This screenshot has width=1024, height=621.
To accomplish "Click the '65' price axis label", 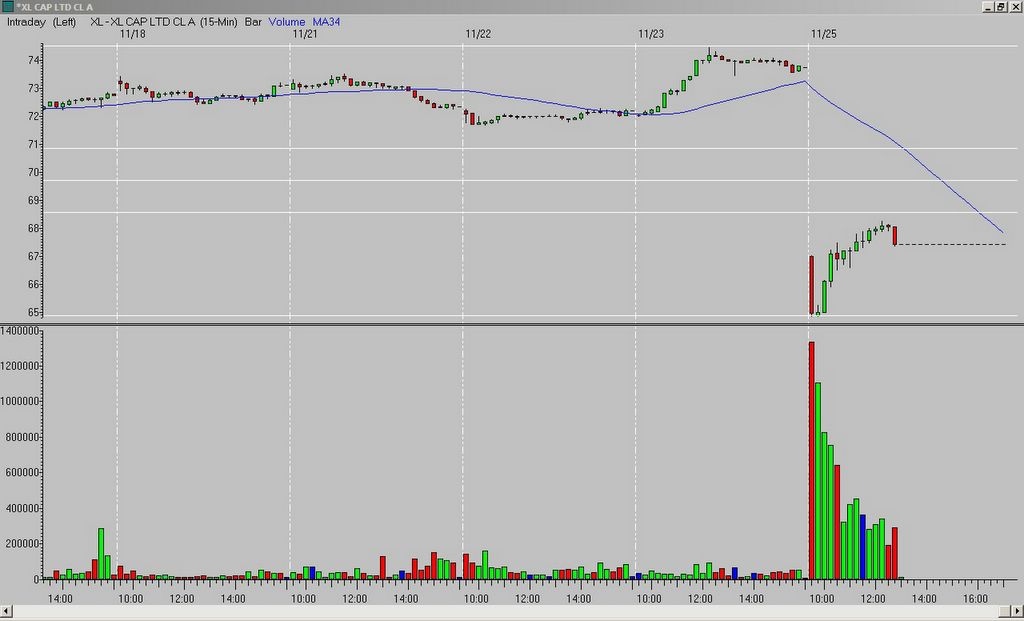I will [x=33, y=313].
